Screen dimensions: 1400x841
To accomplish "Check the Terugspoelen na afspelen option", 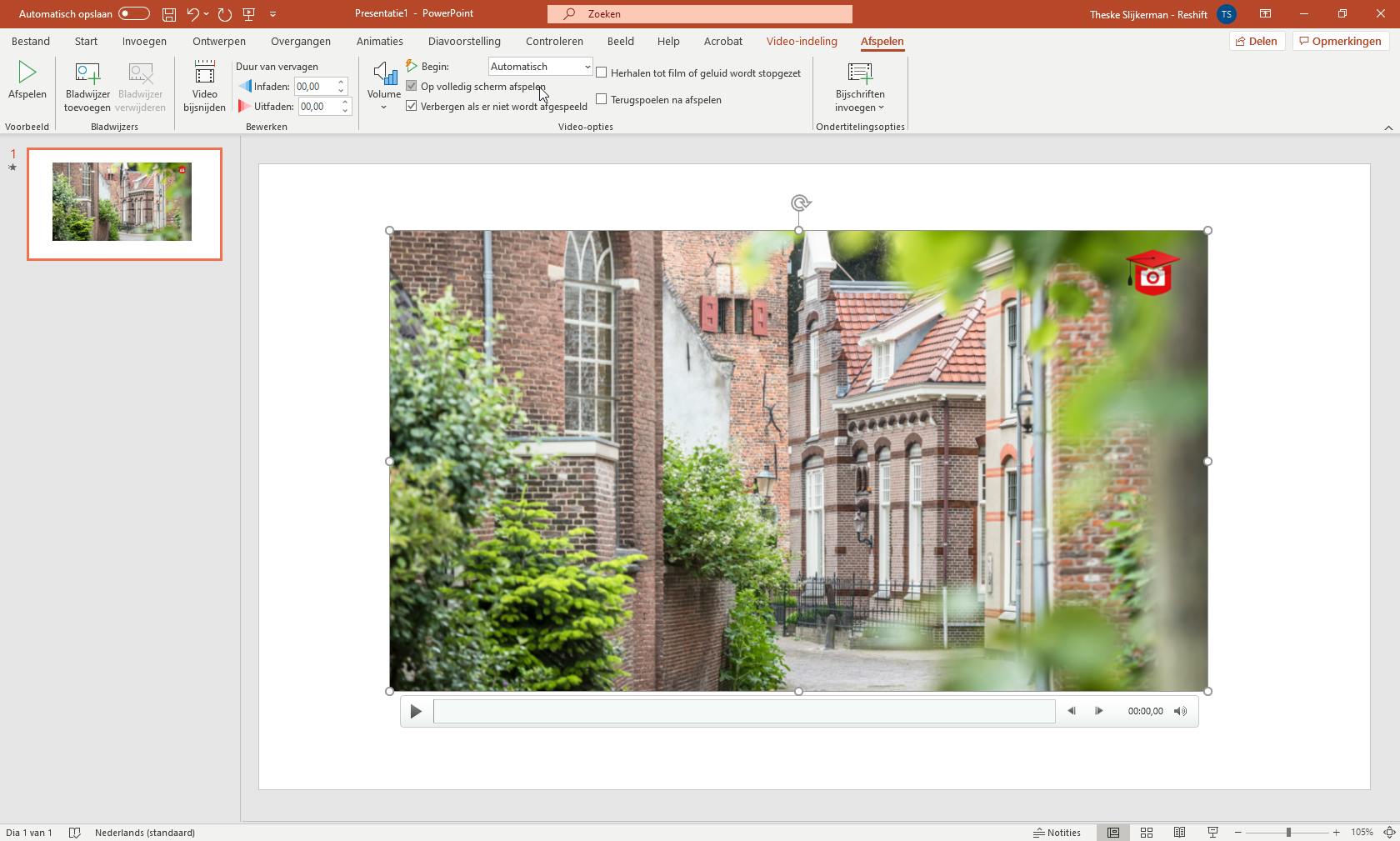I will 602,100.
